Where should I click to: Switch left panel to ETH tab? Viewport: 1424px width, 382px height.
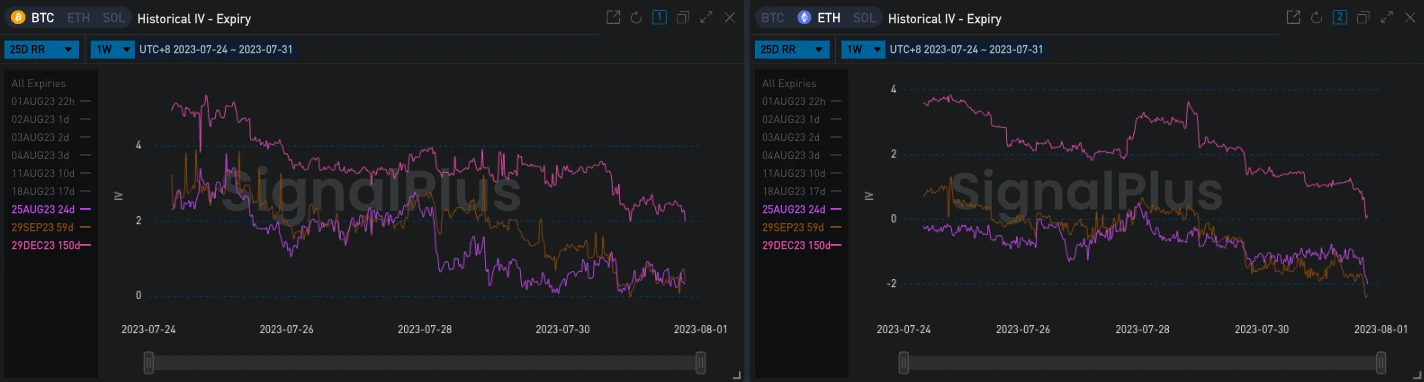pyautogui.click(x=78, y=18)
